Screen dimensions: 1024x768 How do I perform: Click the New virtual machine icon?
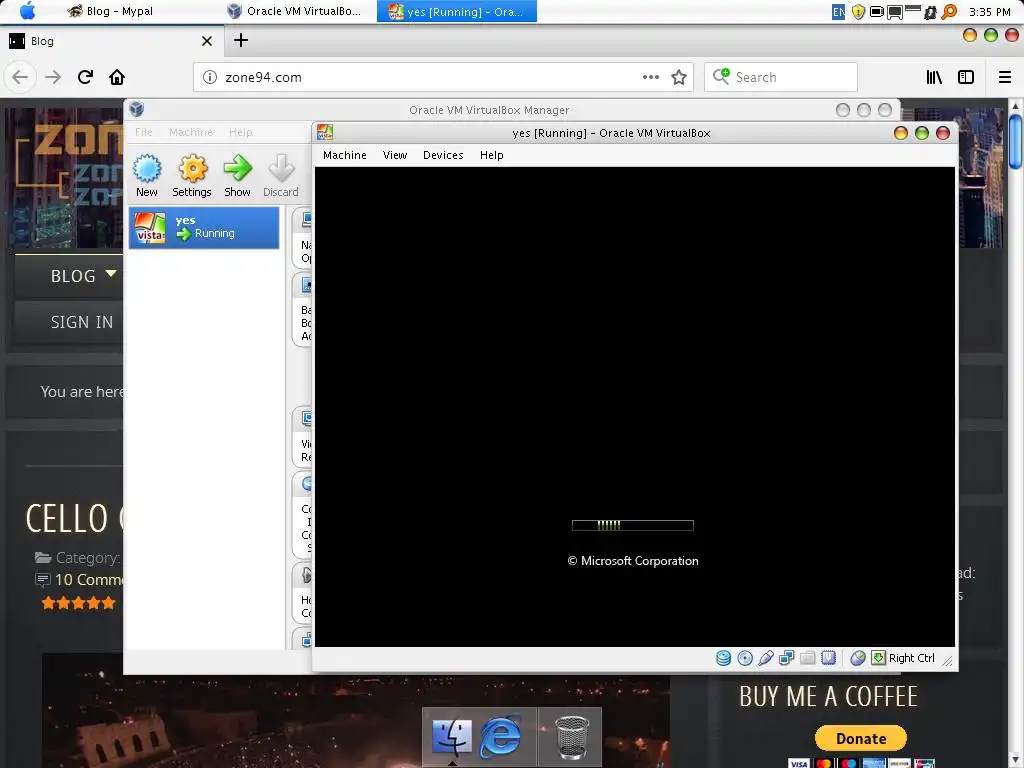coord(147,168)
